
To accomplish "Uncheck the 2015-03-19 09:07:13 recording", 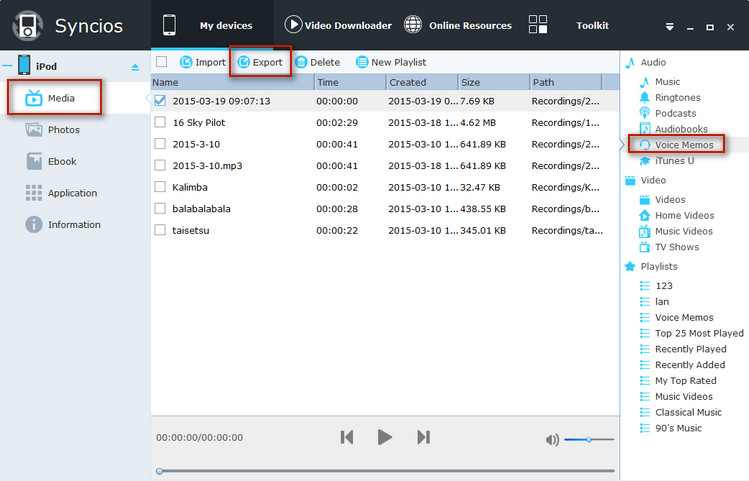I will click(x=160, y=101).
